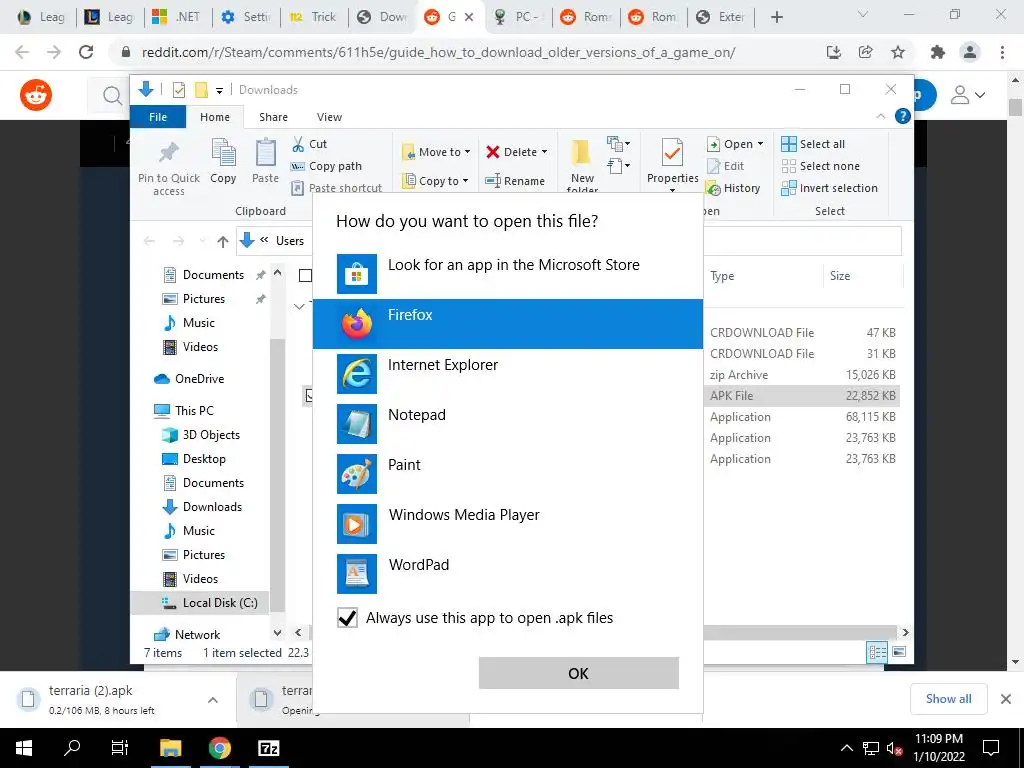The image size is (1024, 768).
Task: Open Local Disk (C:) in sidebar
Action: pyautogui.click(x=210, y=603)
